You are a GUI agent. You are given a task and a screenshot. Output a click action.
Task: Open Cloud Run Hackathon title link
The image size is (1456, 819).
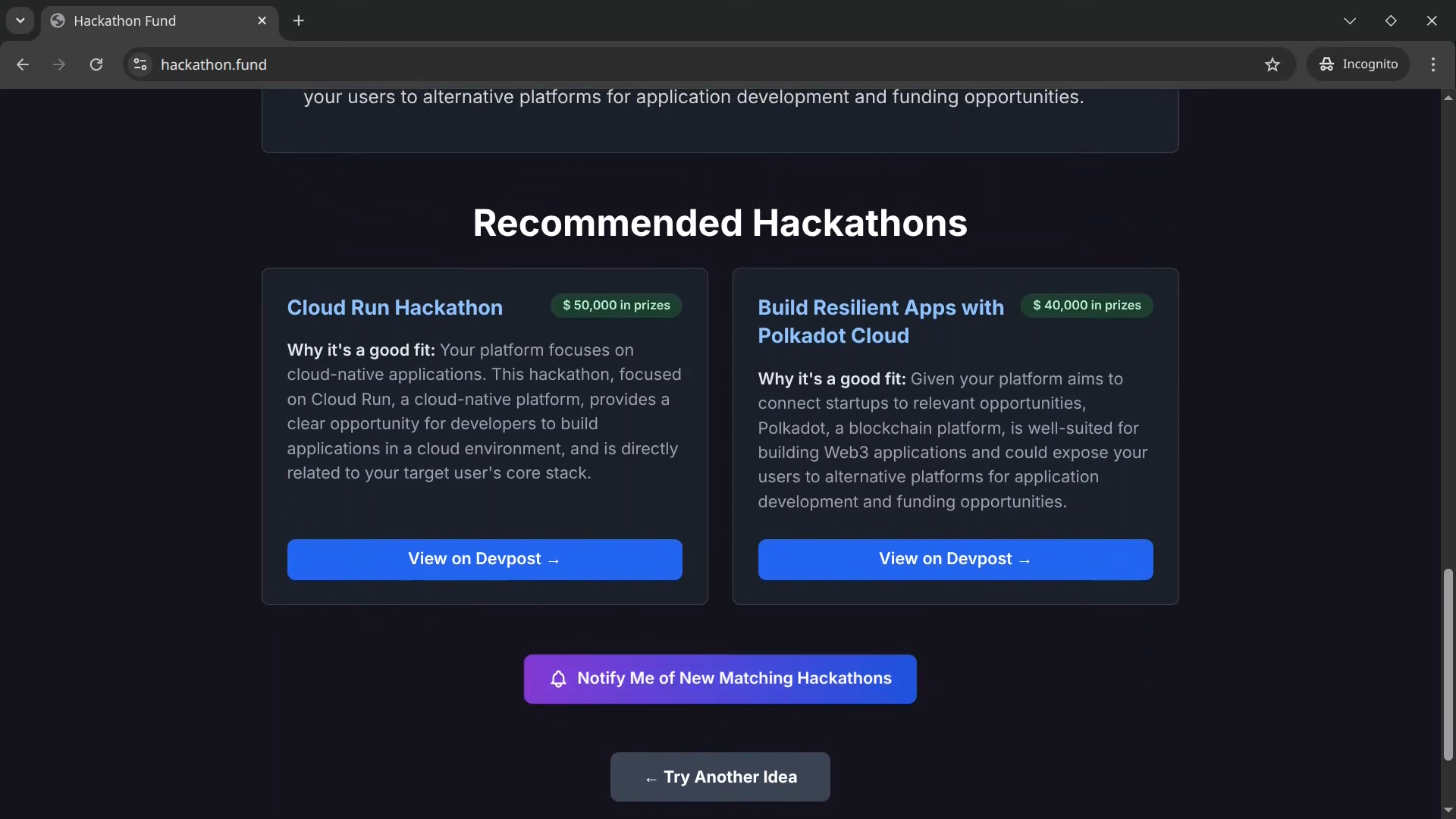395,307
